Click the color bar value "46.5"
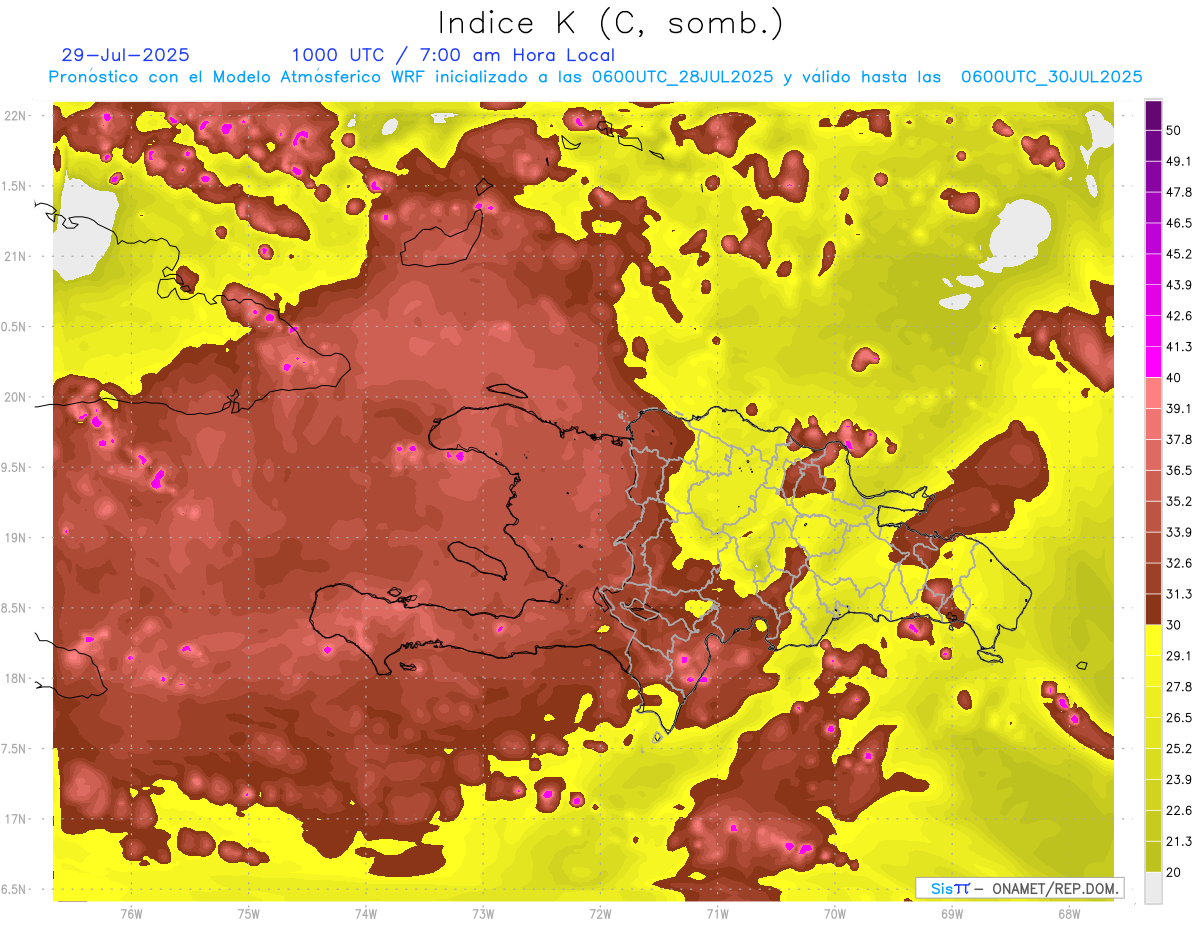Image resolution: width=1200 pixels, height=927 pixels. [1179, 223]
